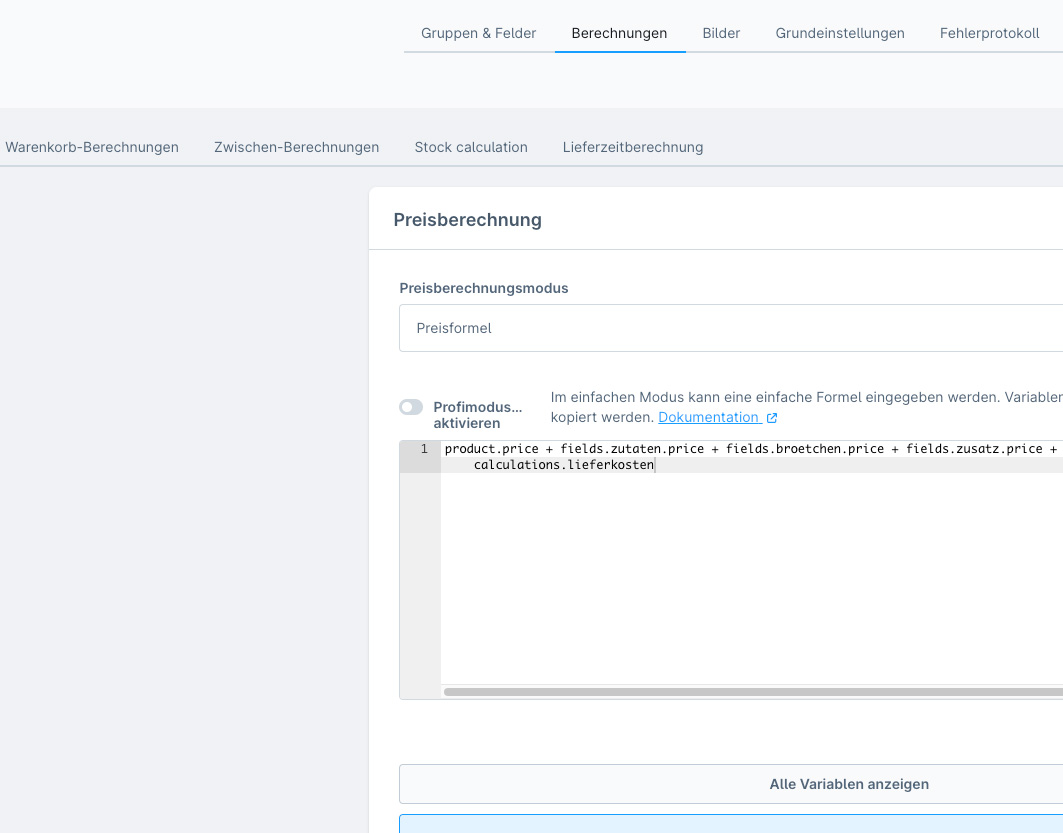Click the Dokumentation link
1063x833 pixels.
pyautogui.click(x=708, y=417)
